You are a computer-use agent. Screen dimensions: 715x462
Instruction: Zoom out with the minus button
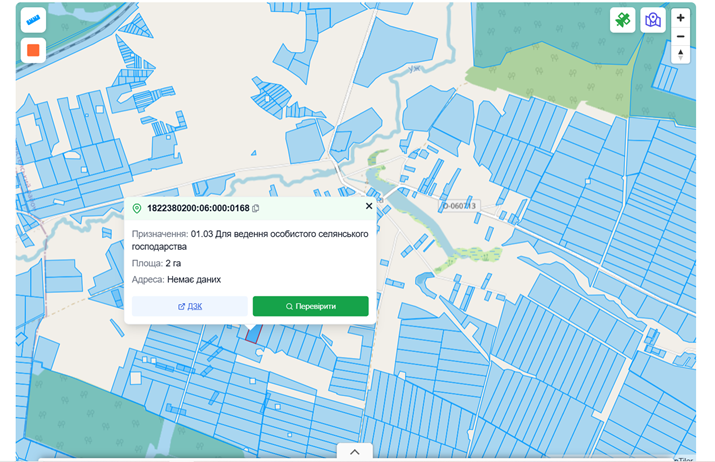click(x=680, y=36)
